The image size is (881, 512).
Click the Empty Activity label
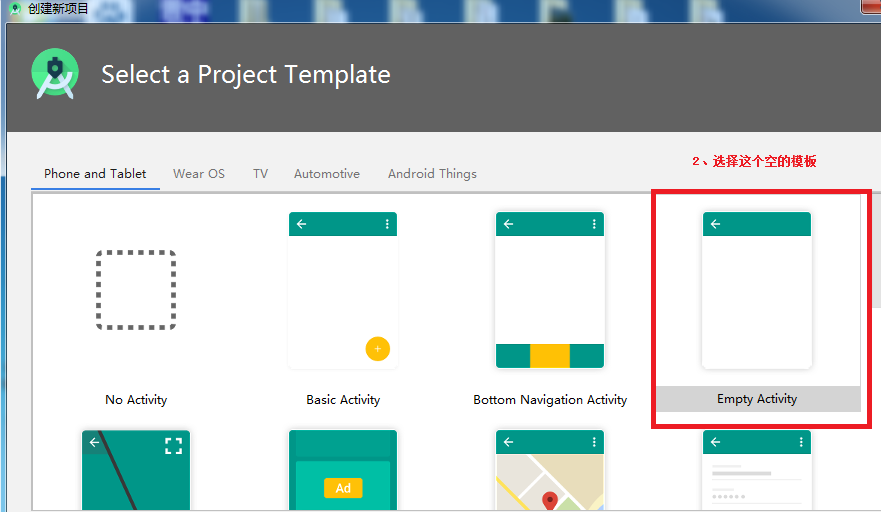(x=757, y=399)
